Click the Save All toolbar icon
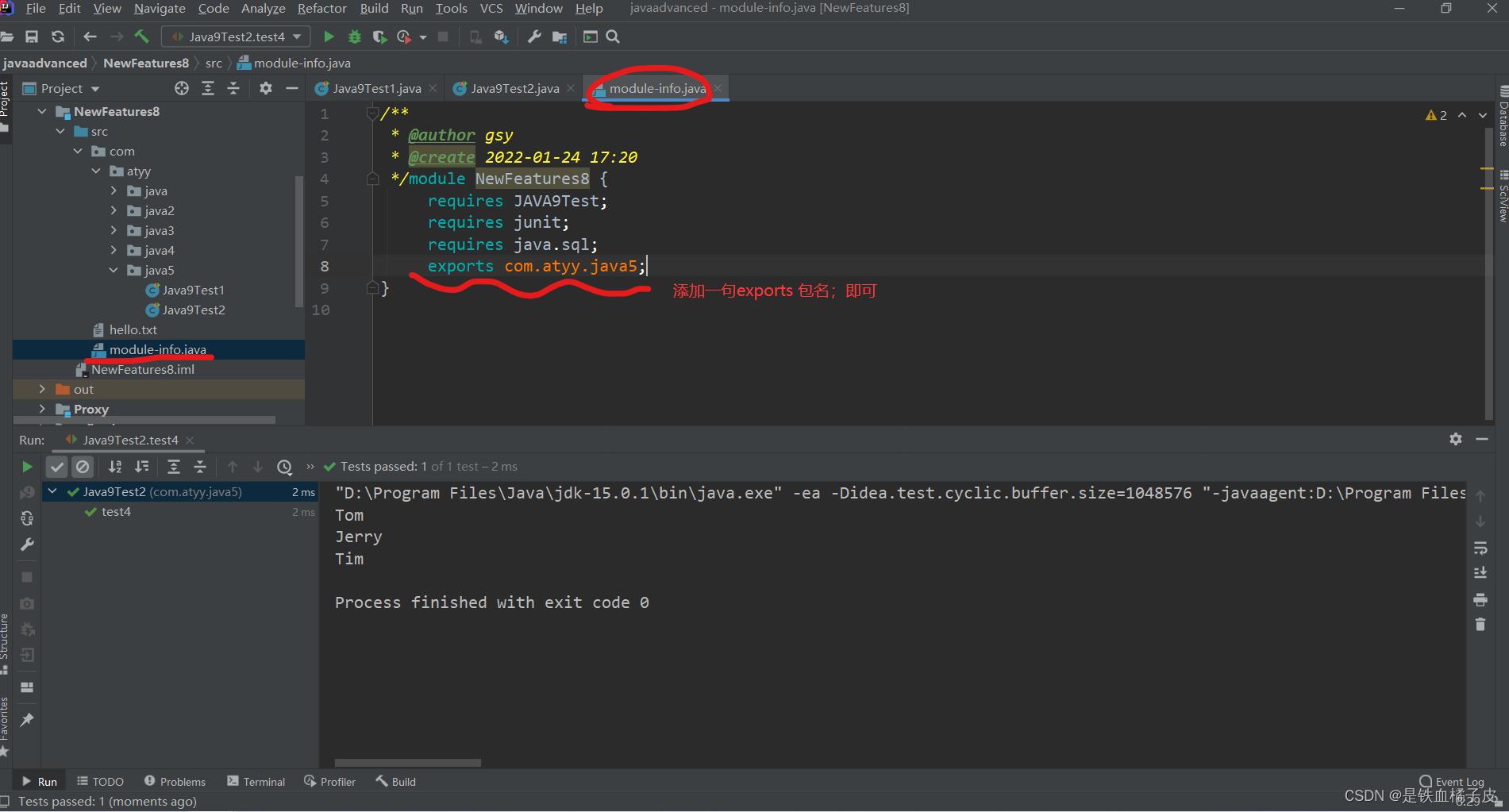The height and width of the screenshot is (812, 1509). click(32, 37)
